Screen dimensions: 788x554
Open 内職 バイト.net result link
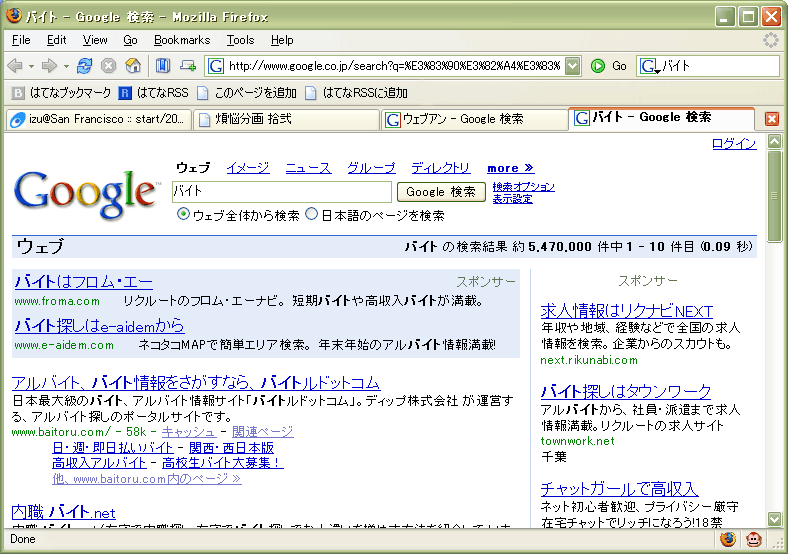tap(63, 513)
